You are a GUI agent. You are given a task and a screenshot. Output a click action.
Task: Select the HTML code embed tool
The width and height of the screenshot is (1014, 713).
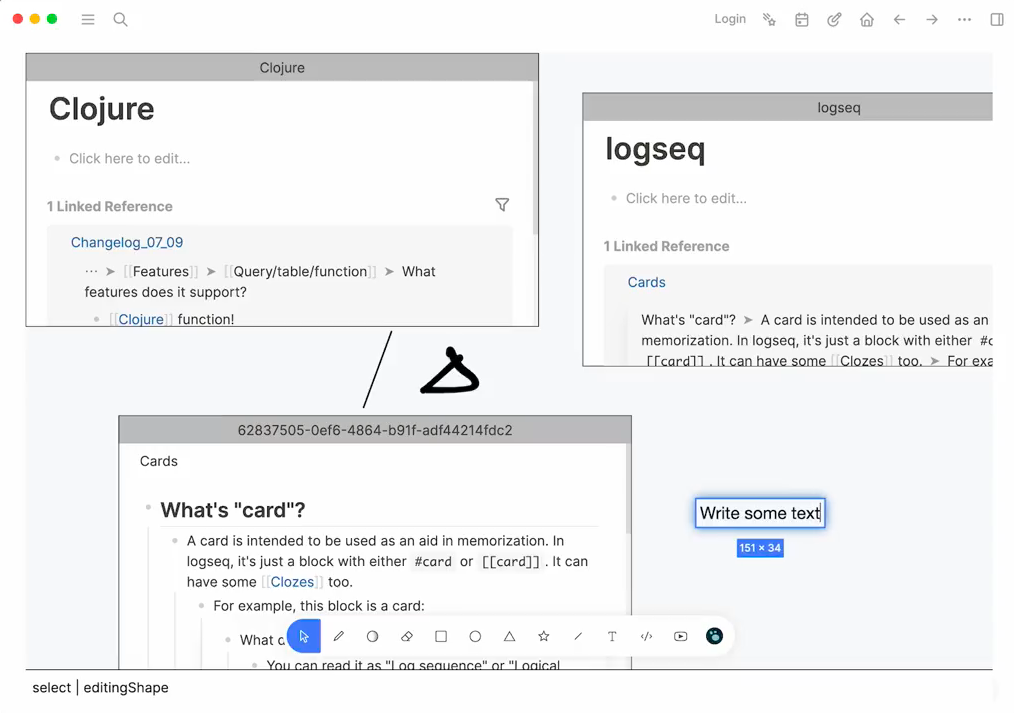[x=646, y=636]
